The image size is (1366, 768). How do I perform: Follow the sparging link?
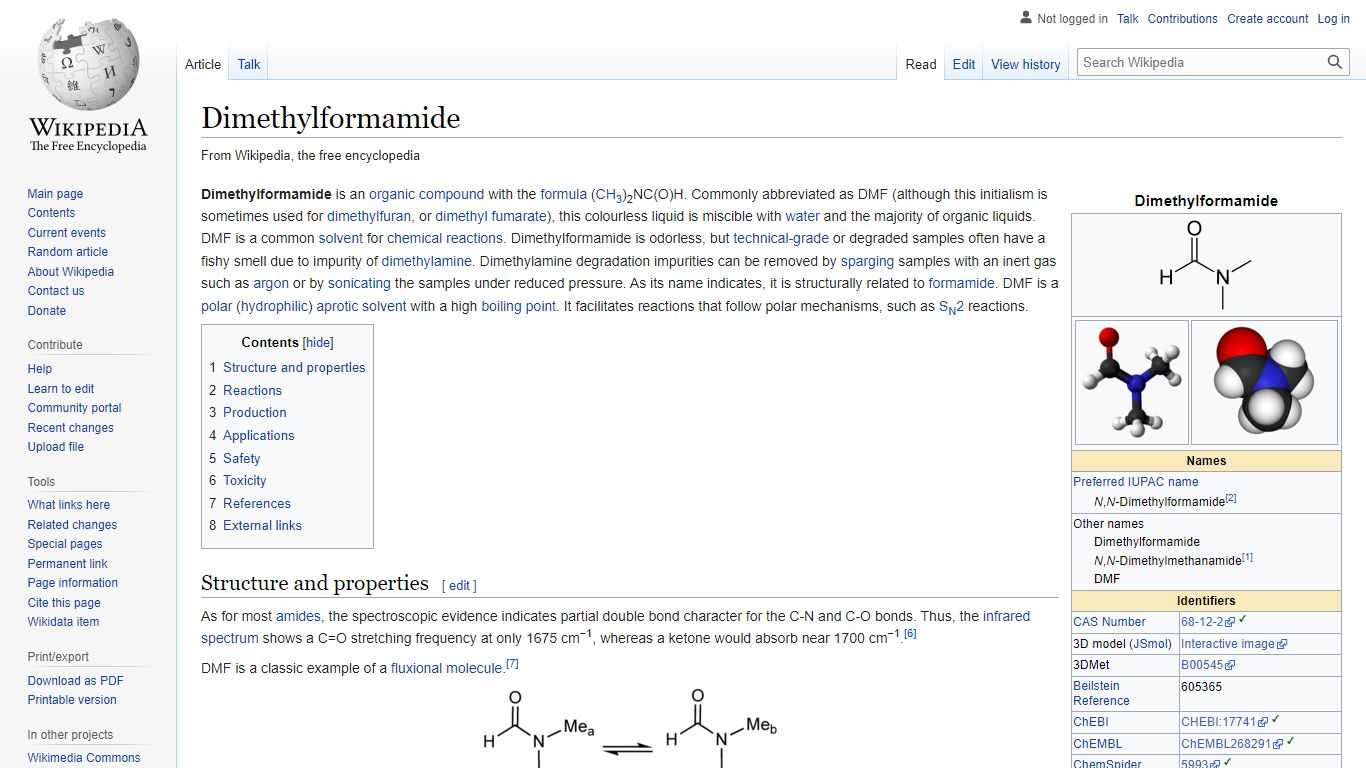click(x=867, y=261)
